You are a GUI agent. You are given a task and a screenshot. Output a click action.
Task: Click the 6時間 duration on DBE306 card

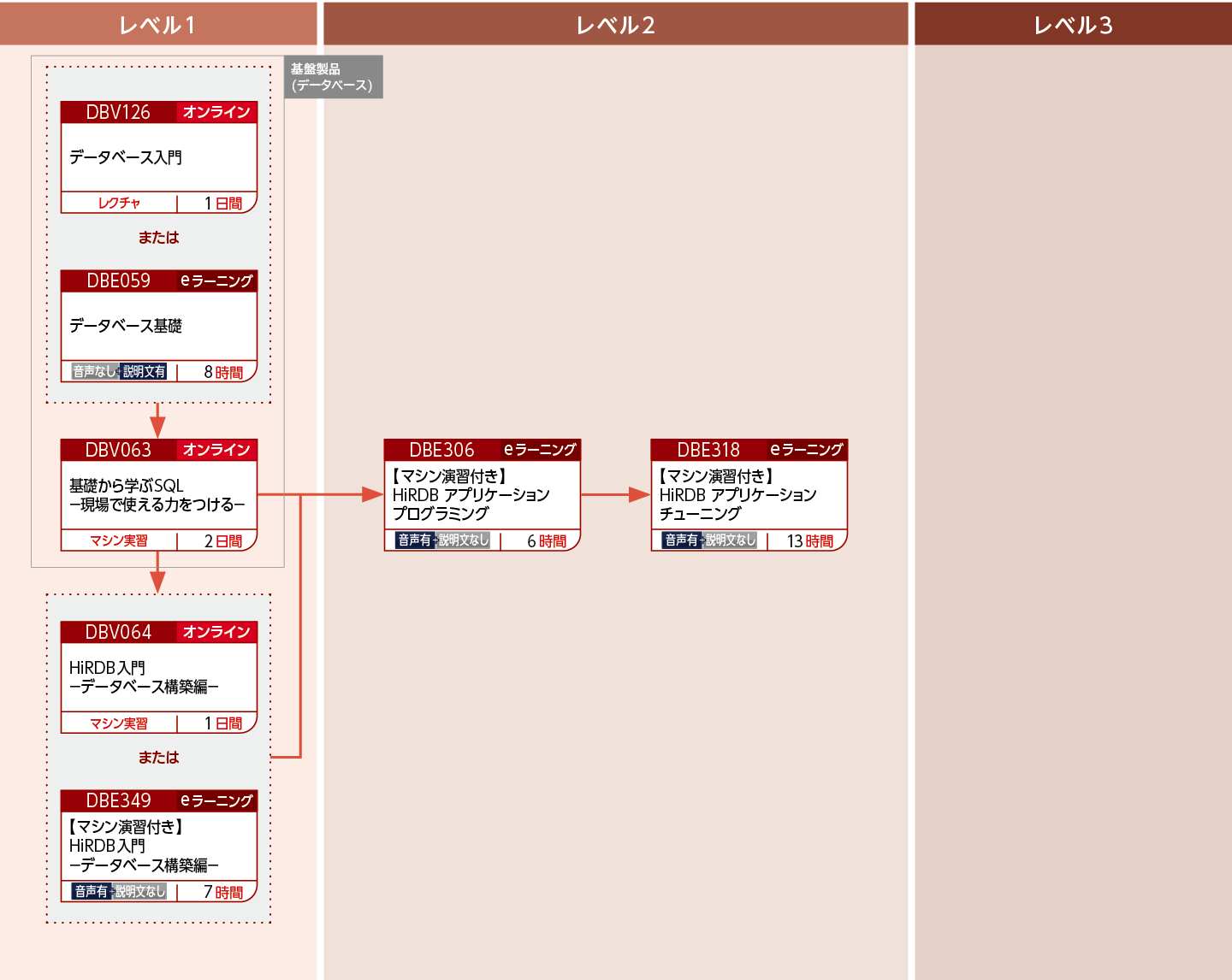(x=547, y=540)
